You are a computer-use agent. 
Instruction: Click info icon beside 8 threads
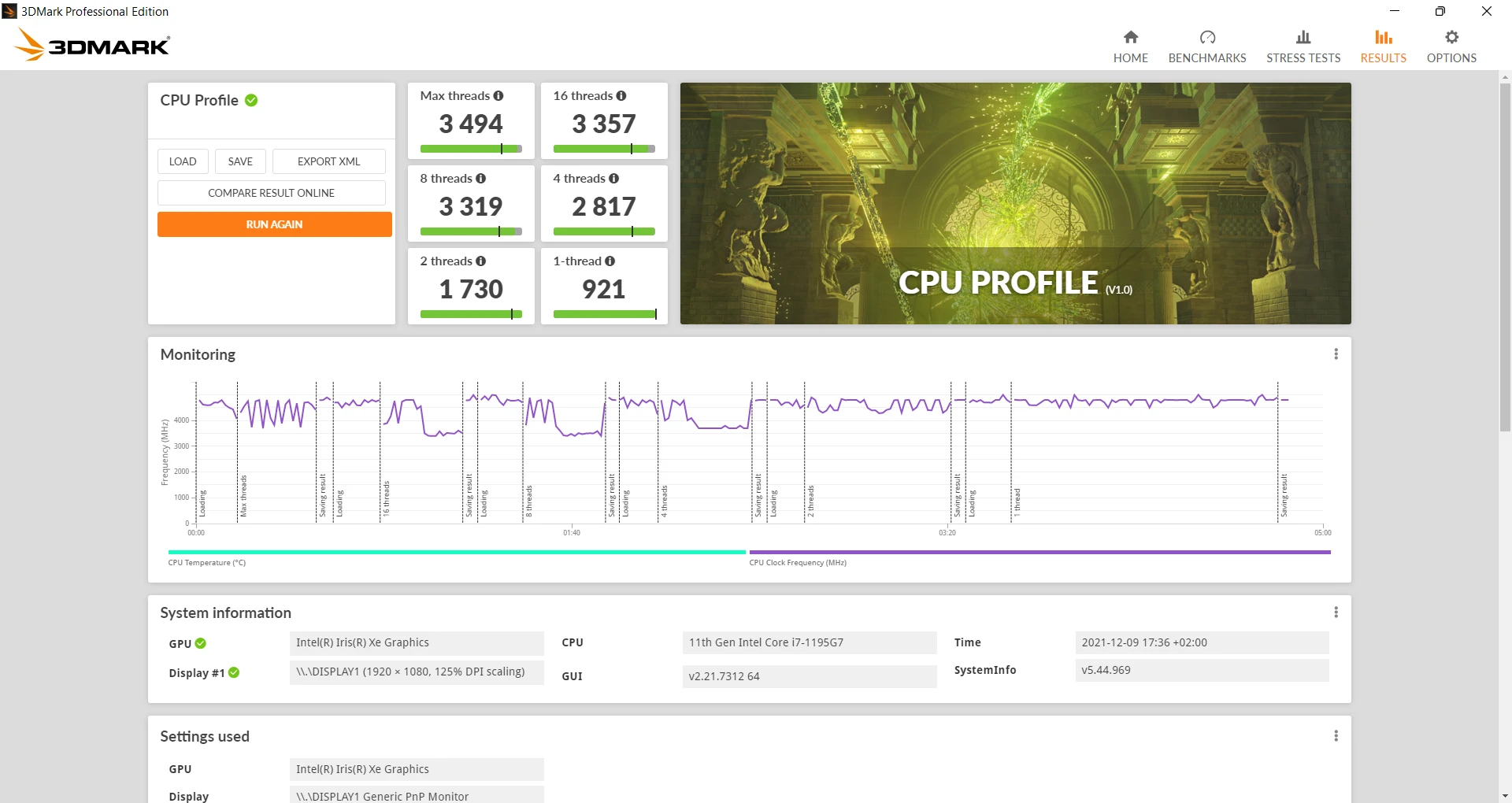(481, 179)
